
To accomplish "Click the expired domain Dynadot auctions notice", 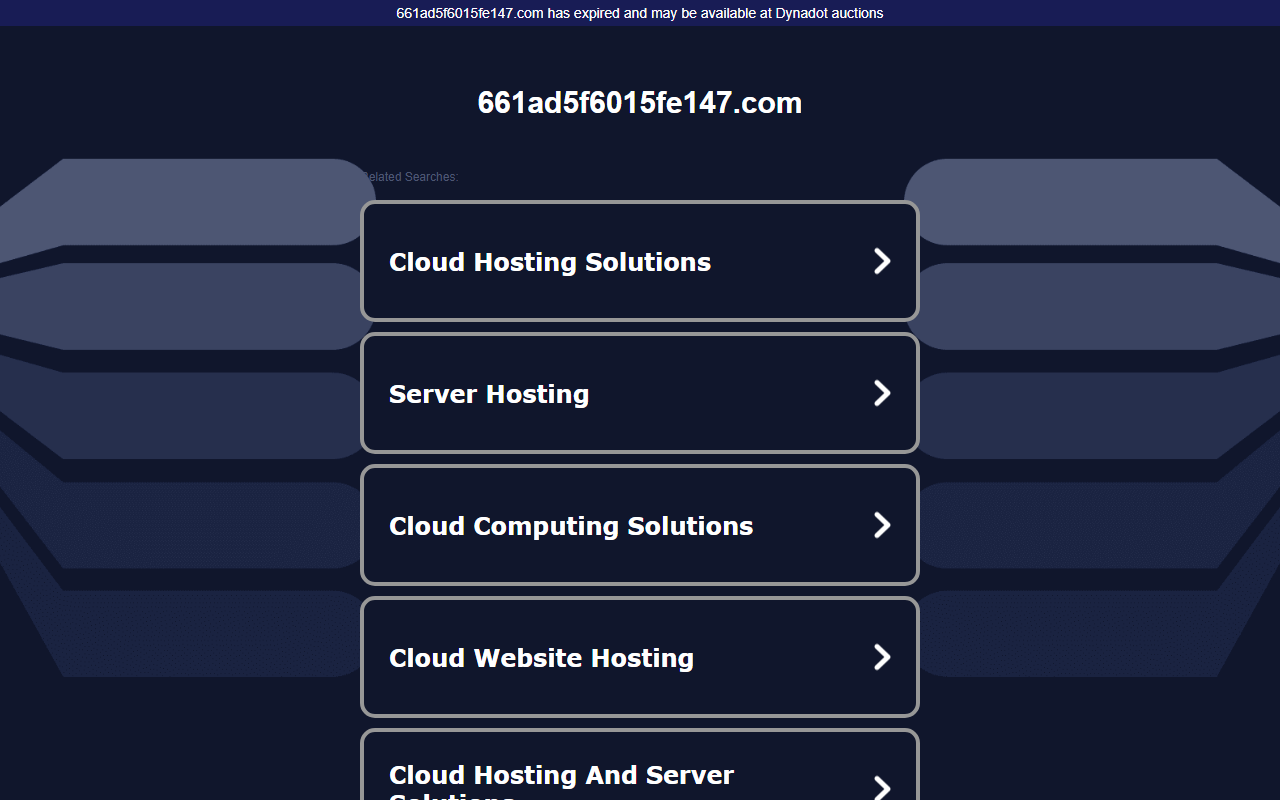I will [640, 13].
